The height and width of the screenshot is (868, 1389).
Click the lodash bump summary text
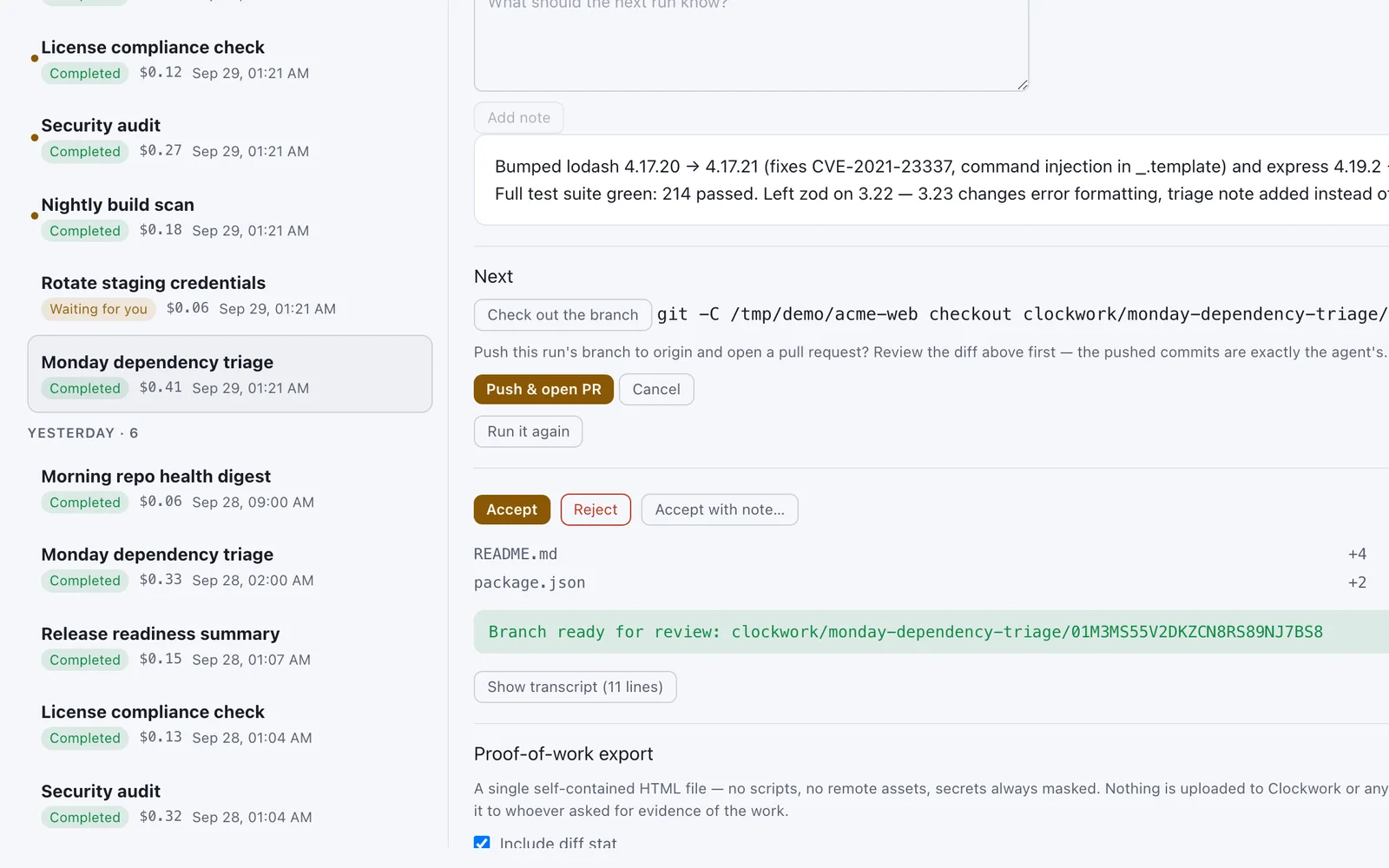coord(941,180)
